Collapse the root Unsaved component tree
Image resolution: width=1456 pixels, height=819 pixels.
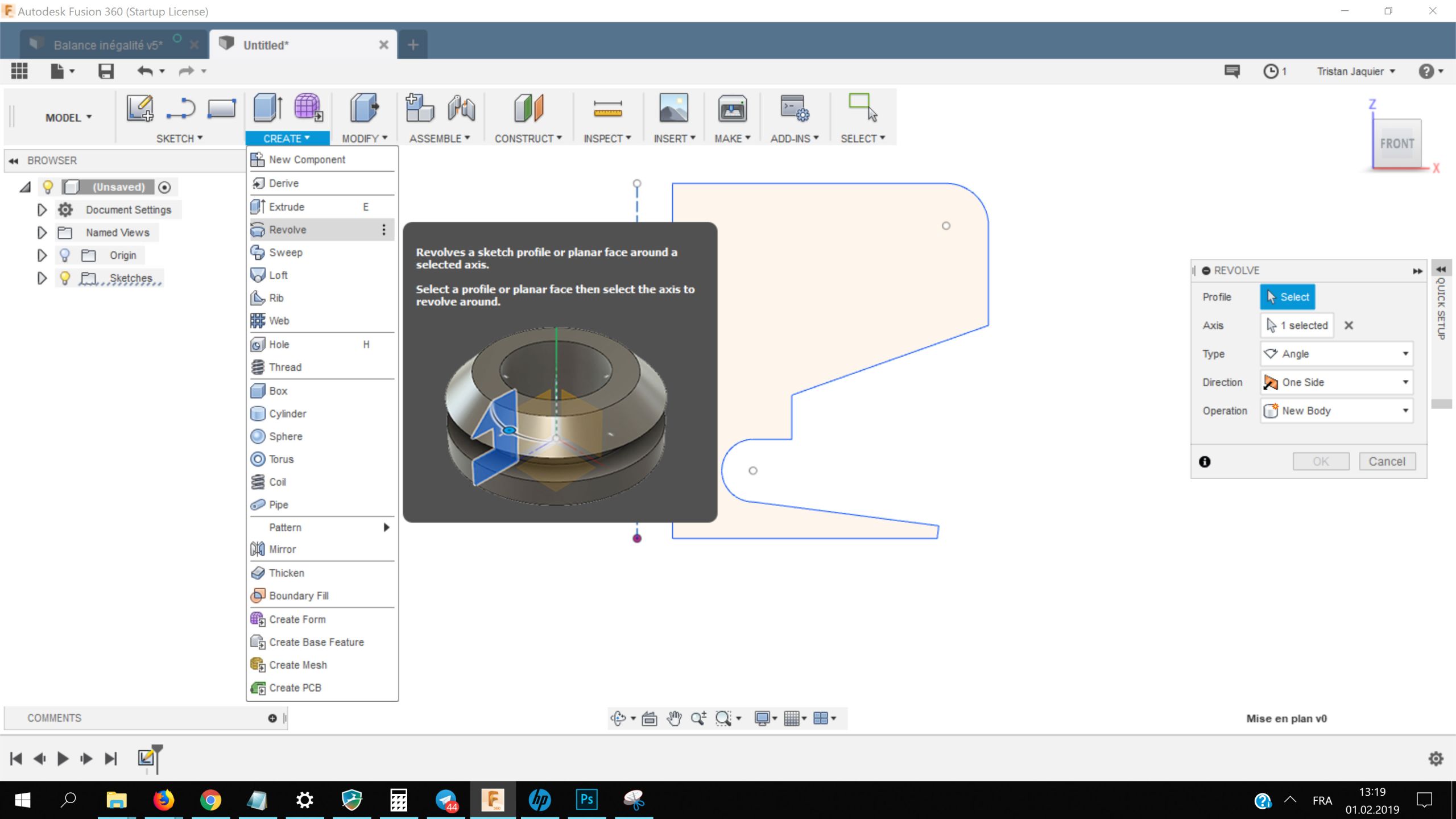pos(25,187)
